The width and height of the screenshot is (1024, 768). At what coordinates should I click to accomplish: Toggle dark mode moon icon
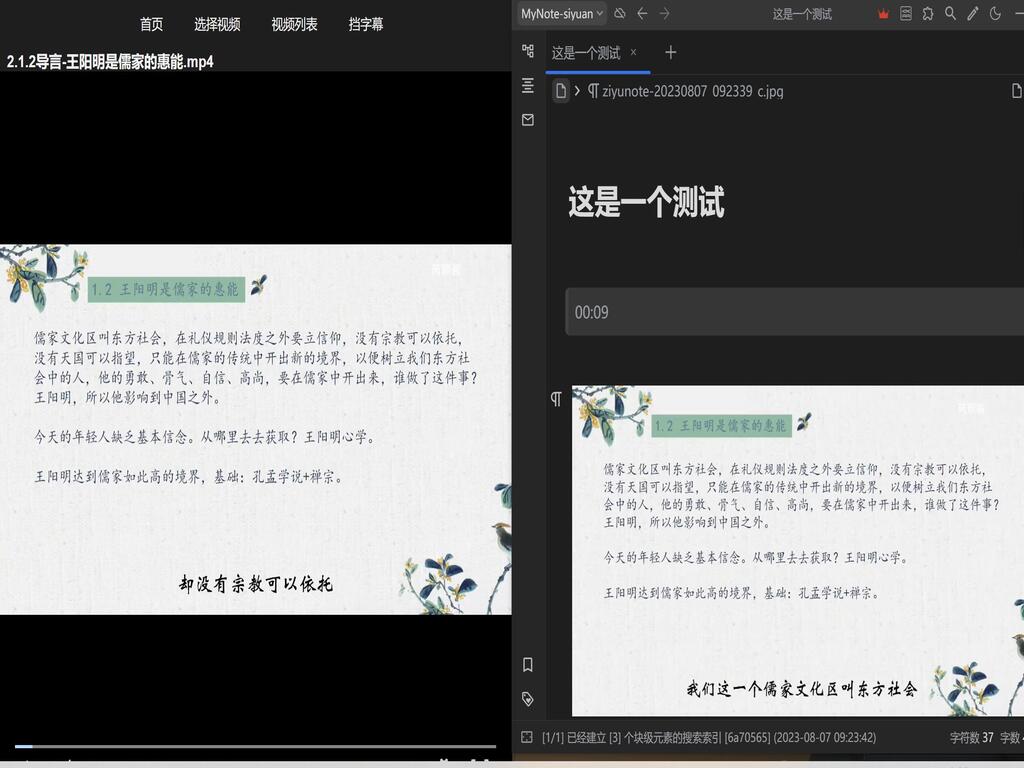995,14
